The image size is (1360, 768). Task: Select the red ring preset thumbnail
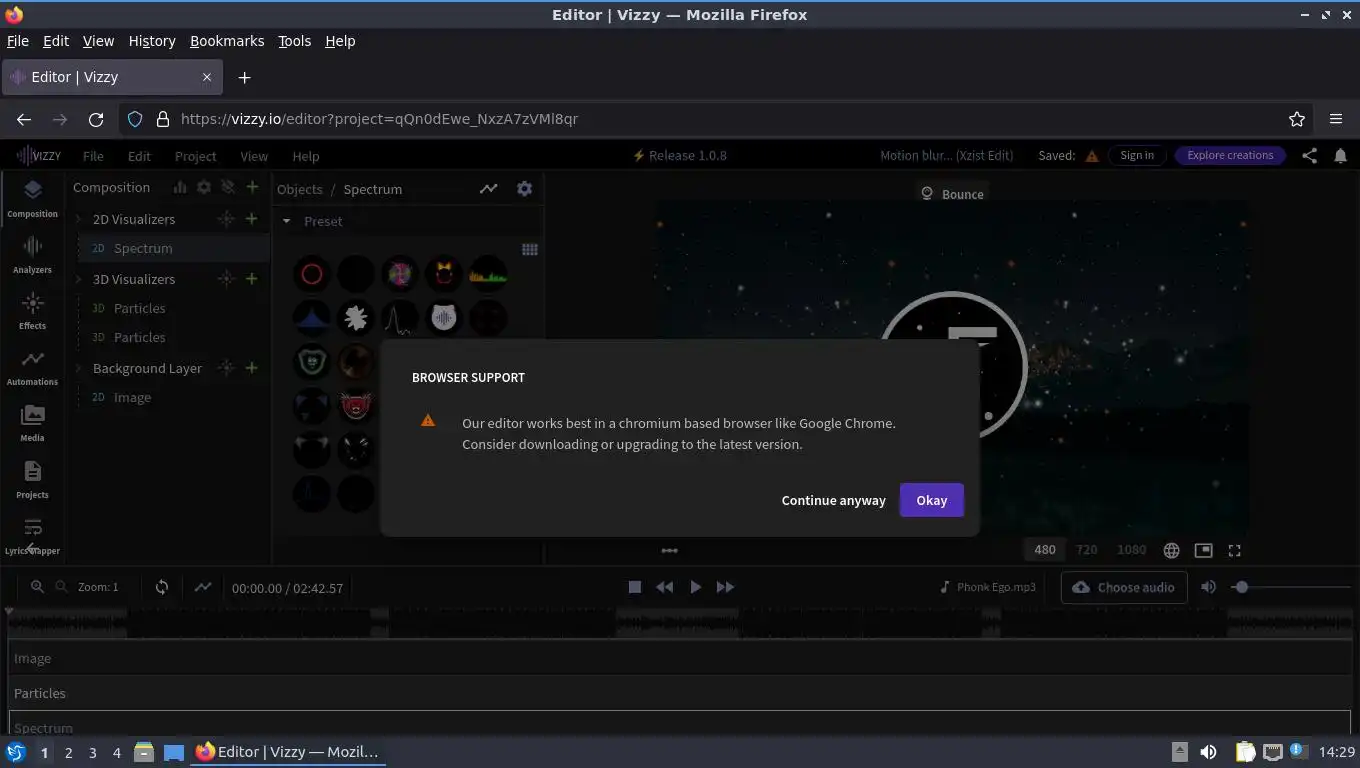(312, 274)
